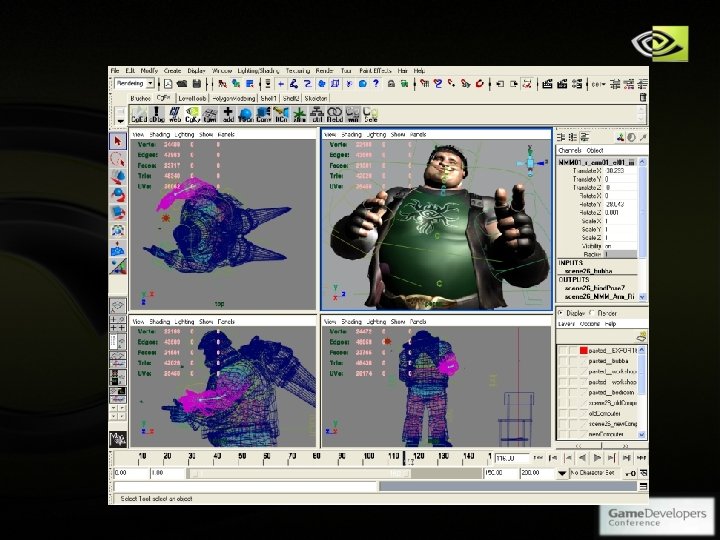Click the CgKy shelf icon
The height and width of the screenshot is (540, 720).
point(192,114)
